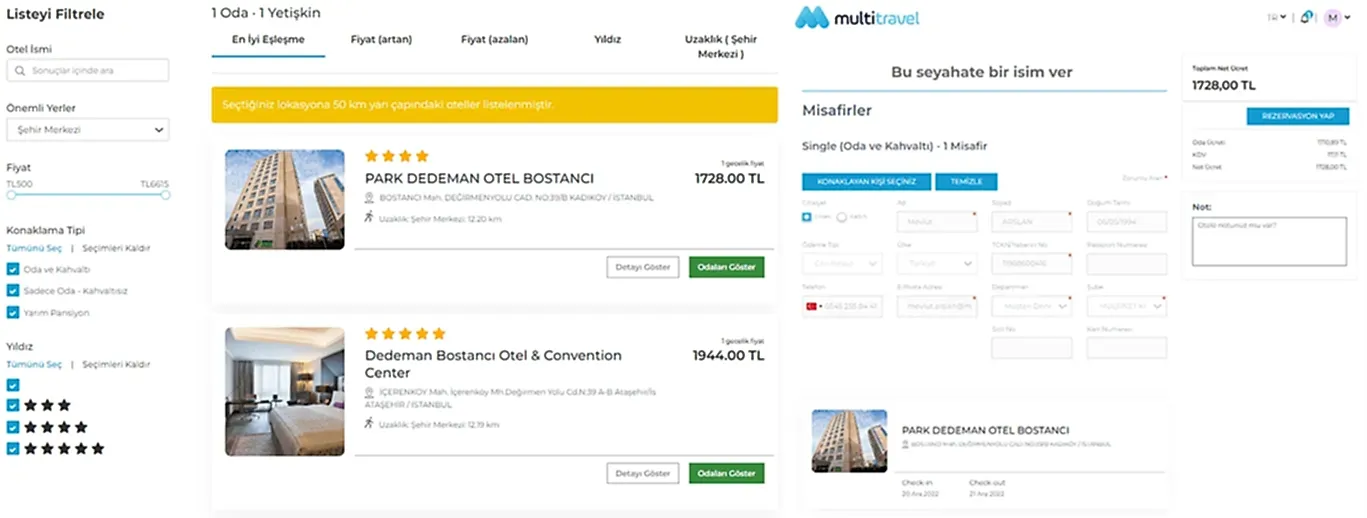Click Bu seyahate bir isim ver title
This screenshot has width=1367, height=518.
[x=982, y=72]
